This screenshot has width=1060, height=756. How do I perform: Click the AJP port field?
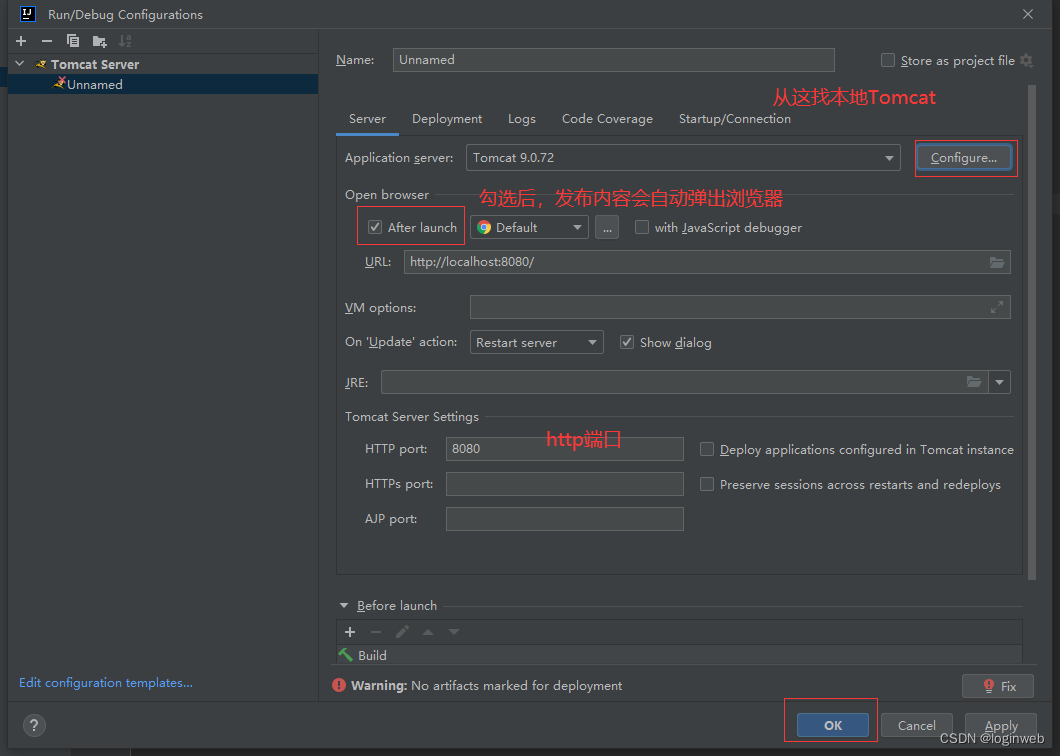[564, 519]
